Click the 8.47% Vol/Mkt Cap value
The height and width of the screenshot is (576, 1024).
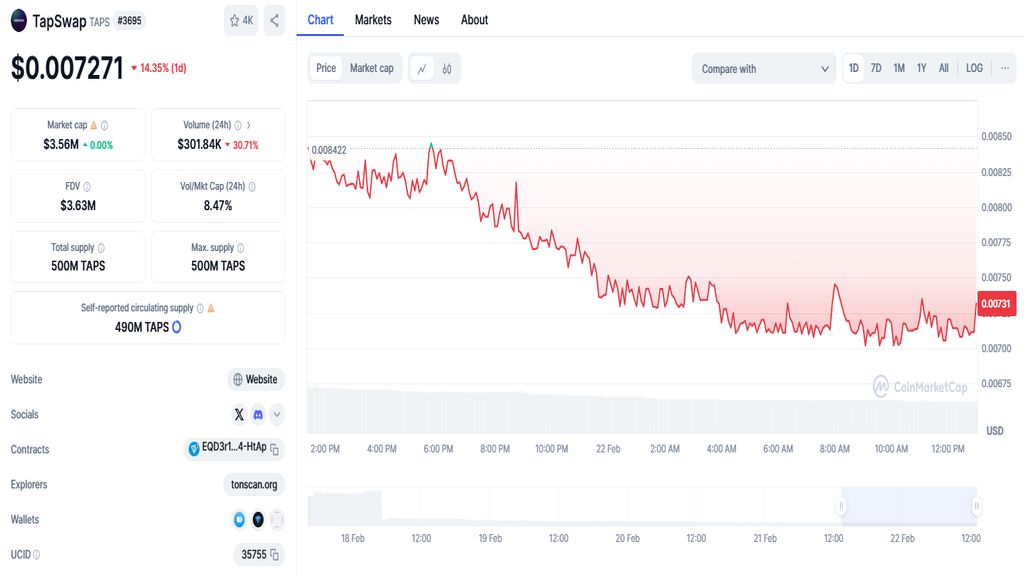coord(217,206)
